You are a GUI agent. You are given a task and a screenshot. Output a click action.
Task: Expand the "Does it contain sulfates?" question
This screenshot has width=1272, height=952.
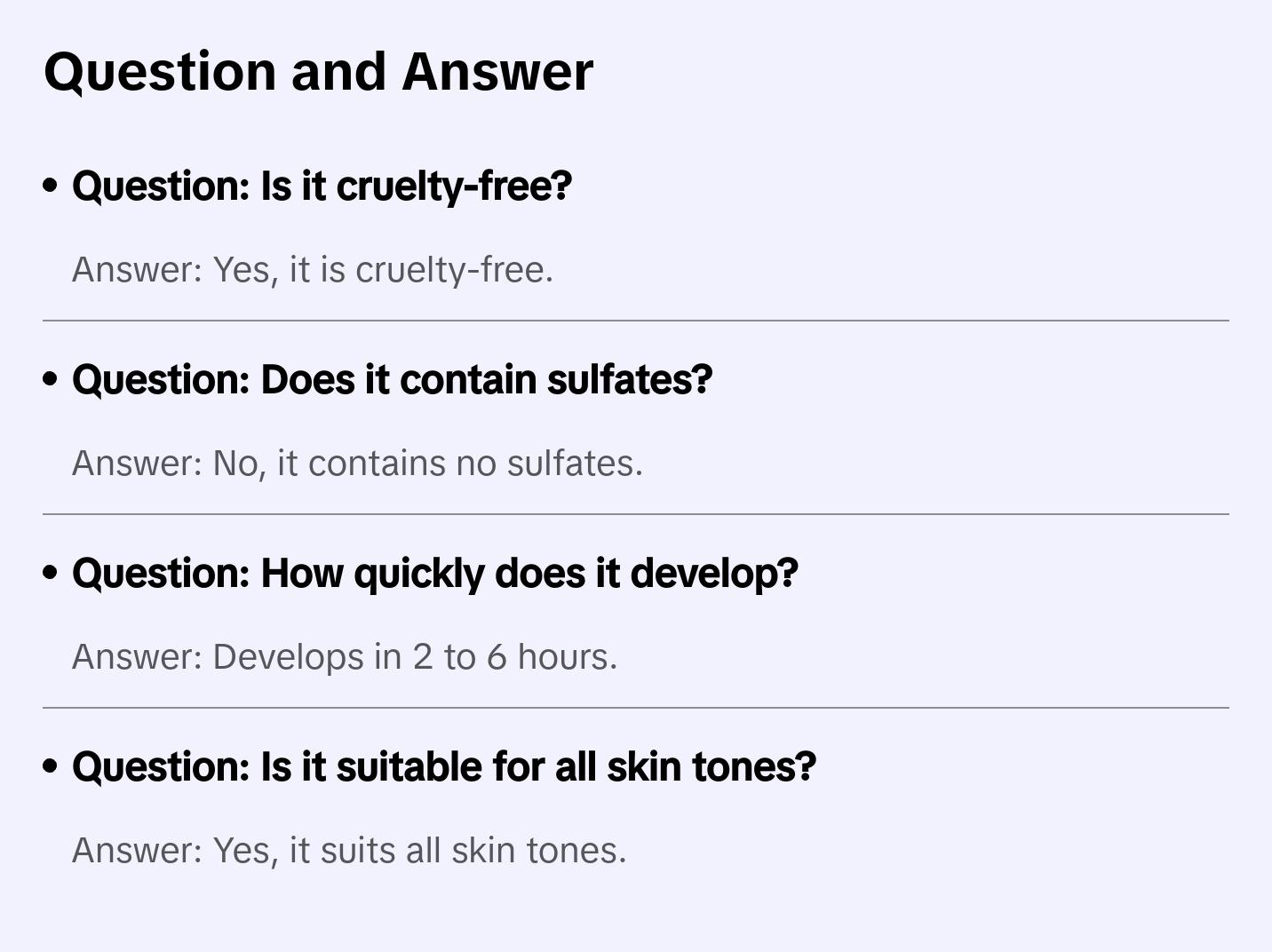click(x=392, y=379)
